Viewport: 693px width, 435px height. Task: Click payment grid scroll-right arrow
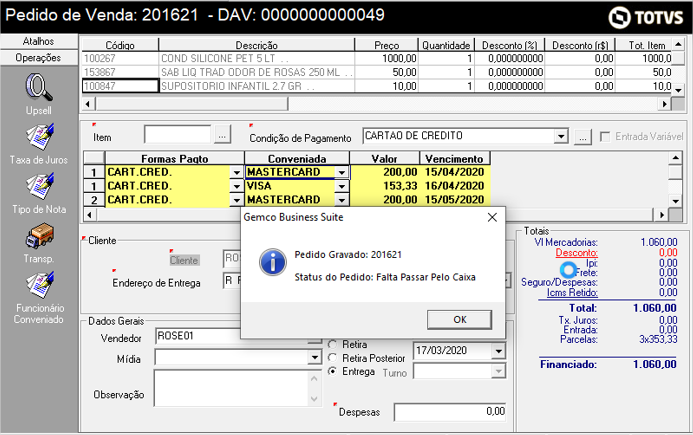click(x=662, y=215)
